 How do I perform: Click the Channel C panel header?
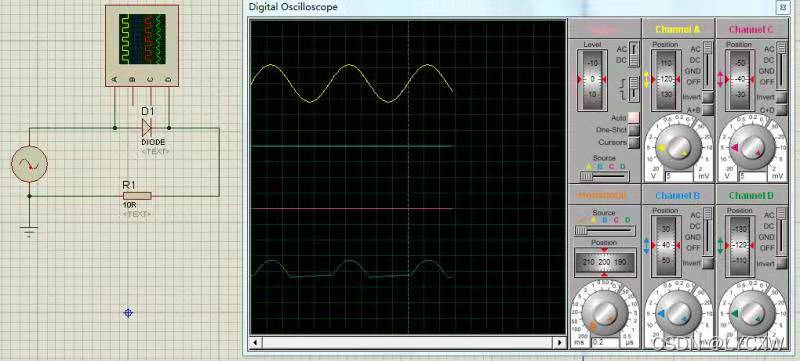(752, 29)
